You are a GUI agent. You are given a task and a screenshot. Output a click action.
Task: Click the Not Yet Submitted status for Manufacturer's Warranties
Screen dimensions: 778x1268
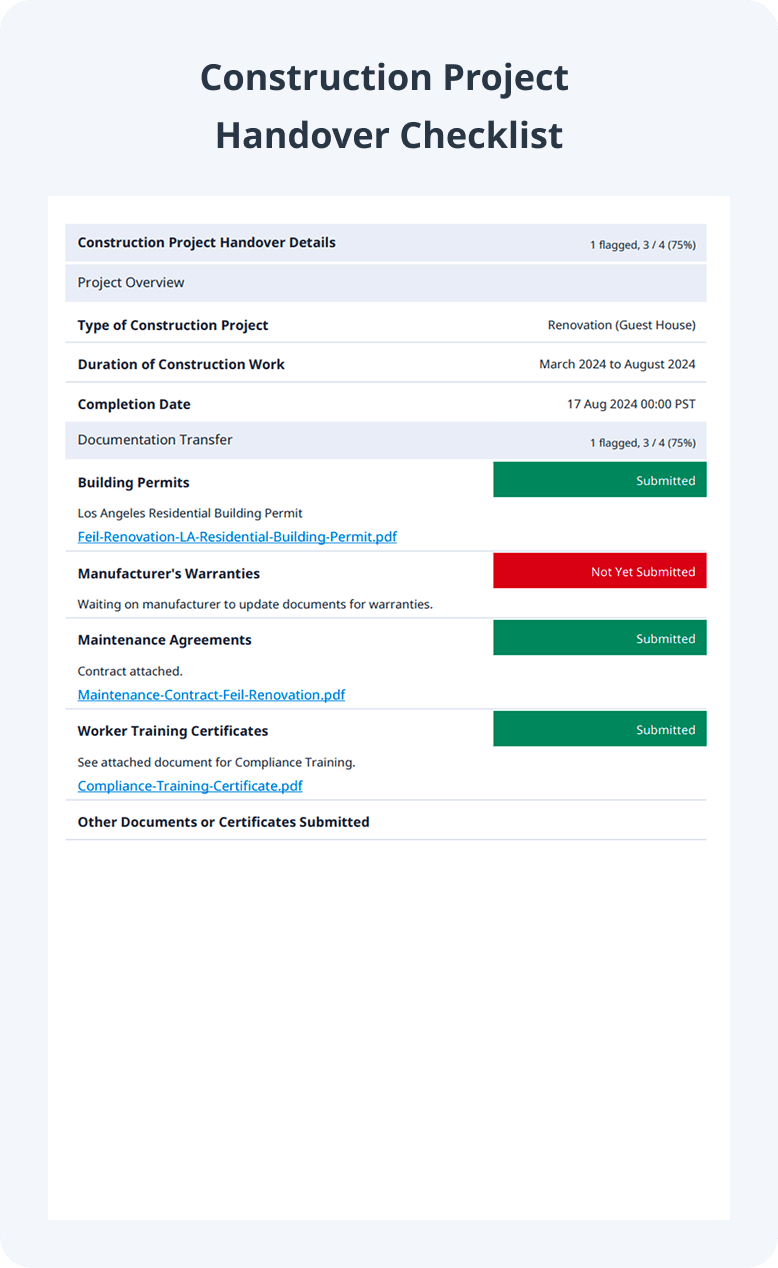pyautogui.click(x=599, y=571)
